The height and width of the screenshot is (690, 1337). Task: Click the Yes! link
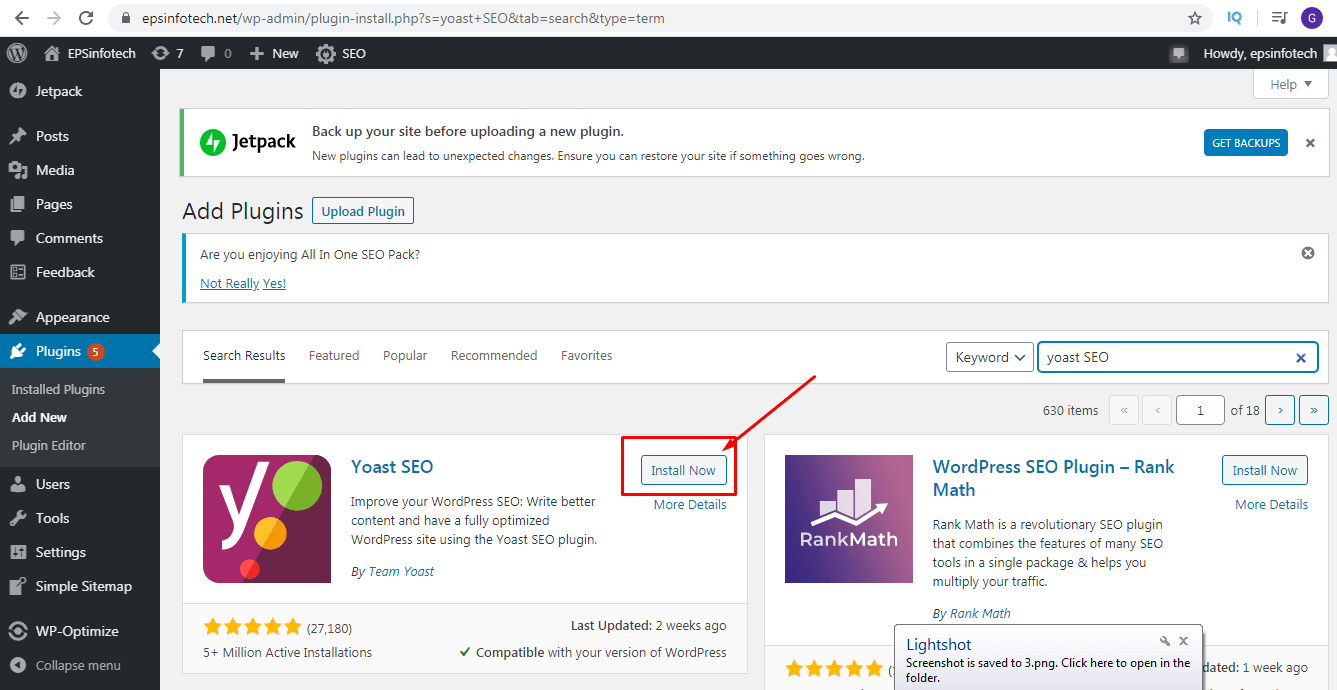pos(274,283)
